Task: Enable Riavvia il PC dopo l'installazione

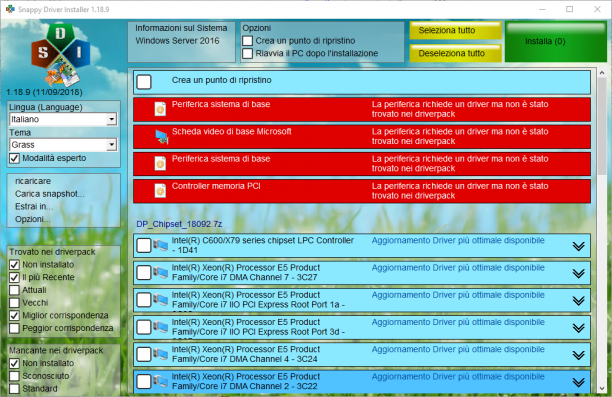Action: point(247,53)
